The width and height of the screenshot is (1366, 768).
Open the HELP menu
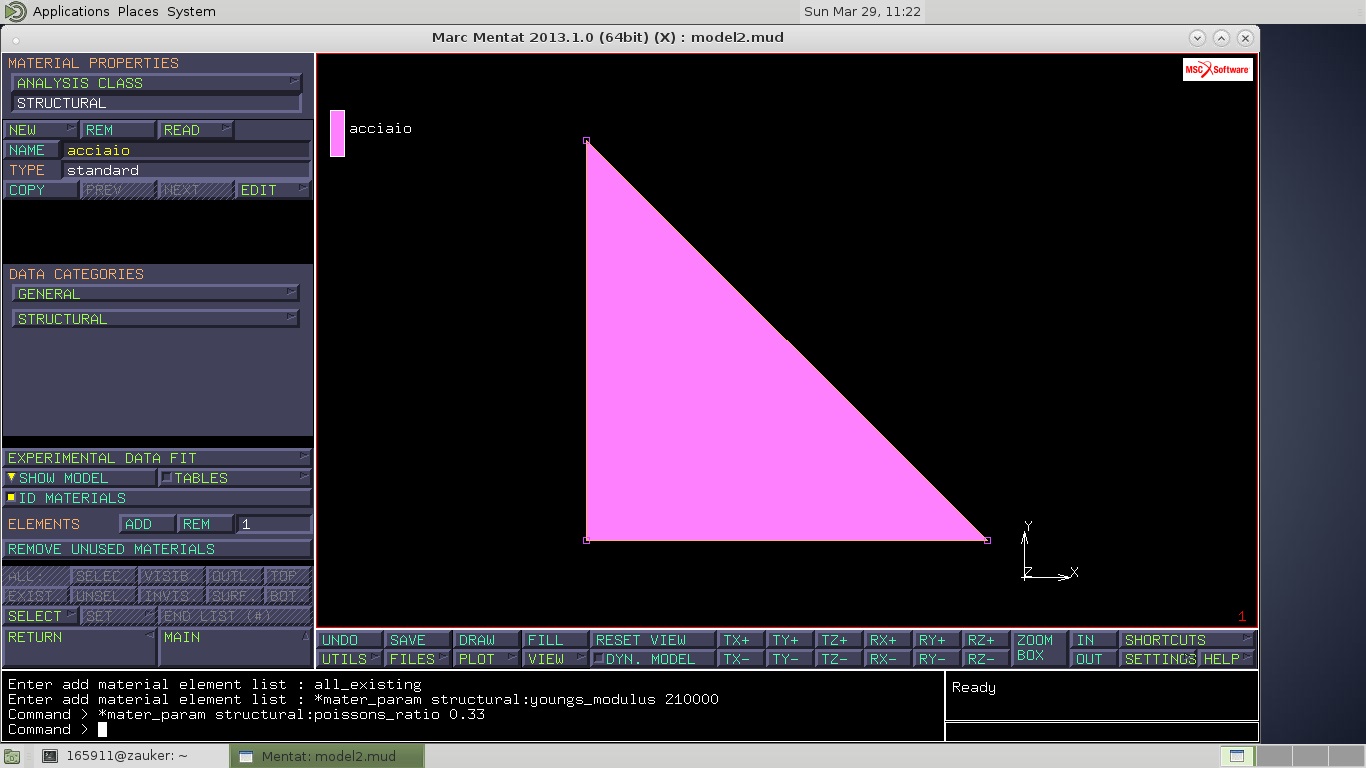[x=1228, y=659]
